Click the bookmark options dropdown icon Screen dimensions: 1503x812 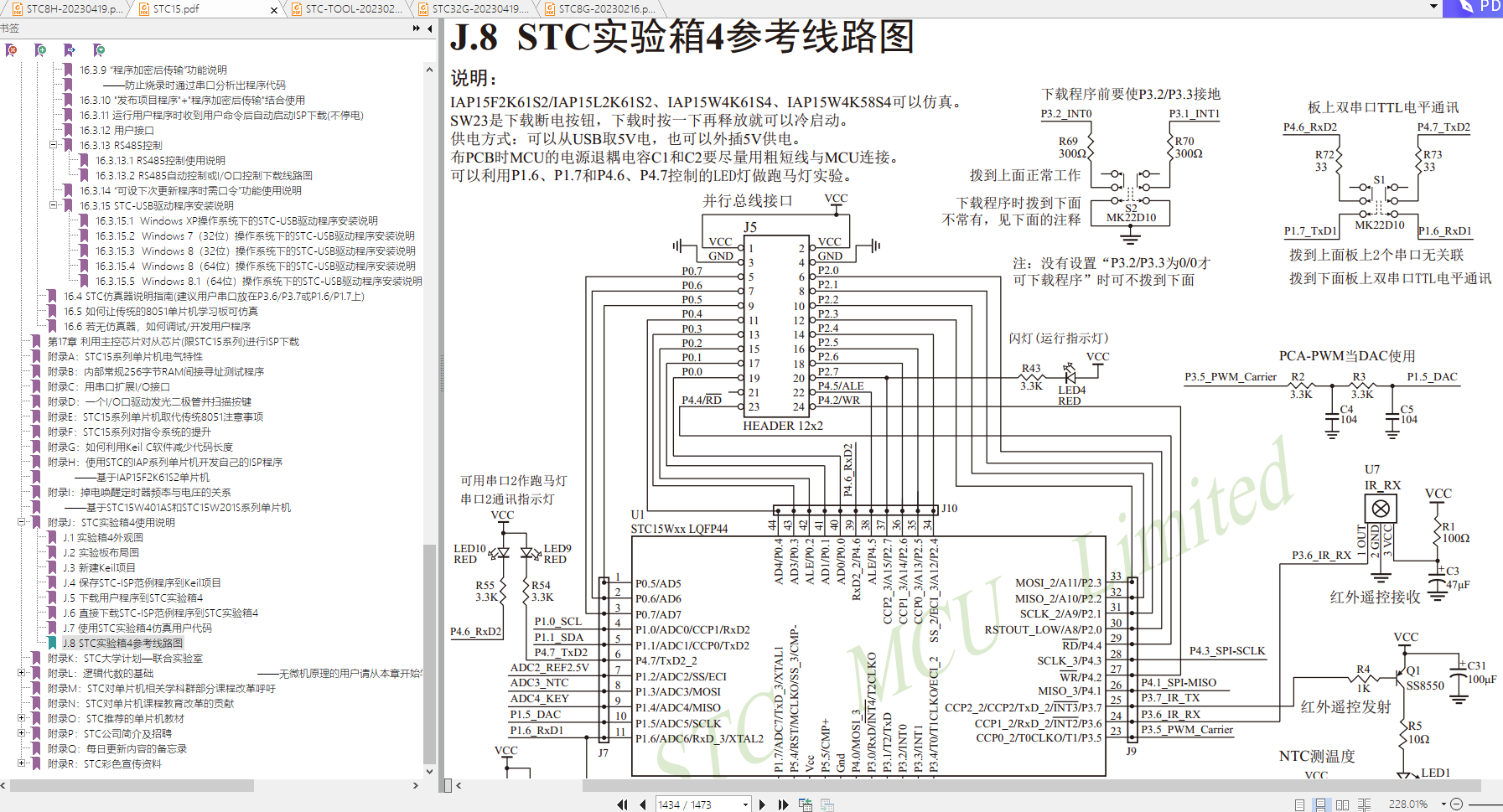pyautogui.click(x=99, y=50)
